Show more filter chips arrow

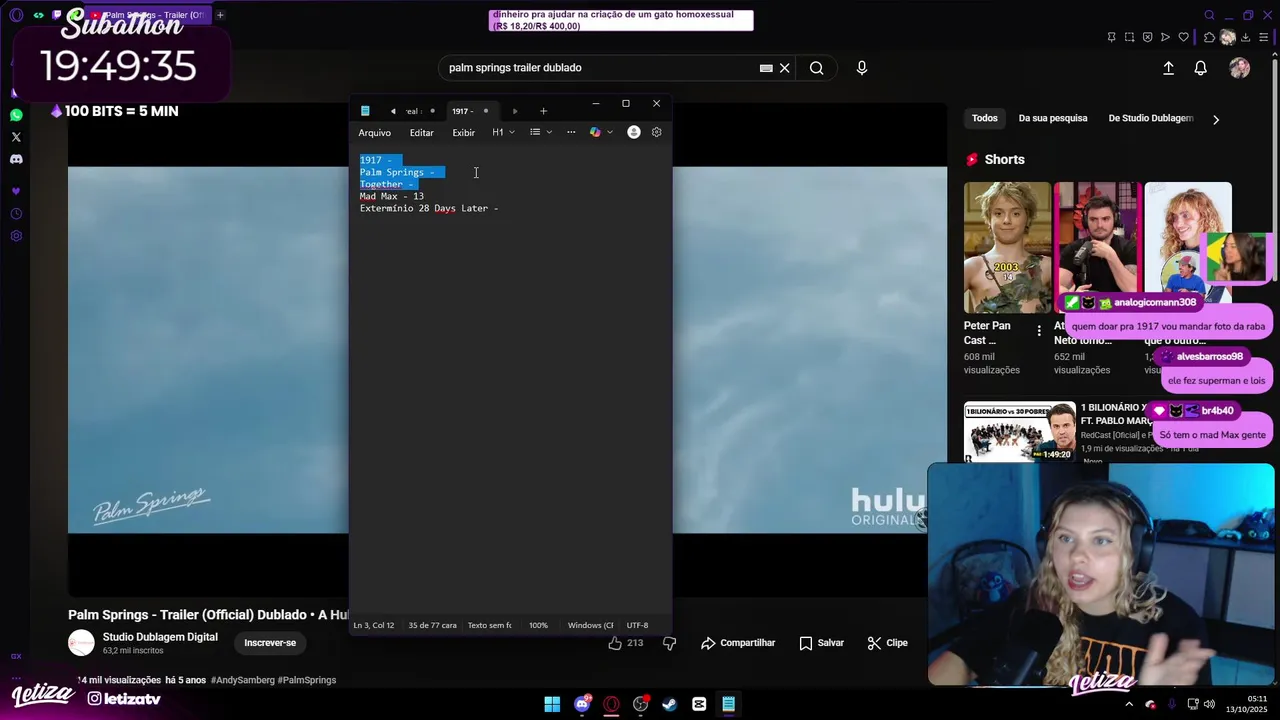click(1216, 119)
